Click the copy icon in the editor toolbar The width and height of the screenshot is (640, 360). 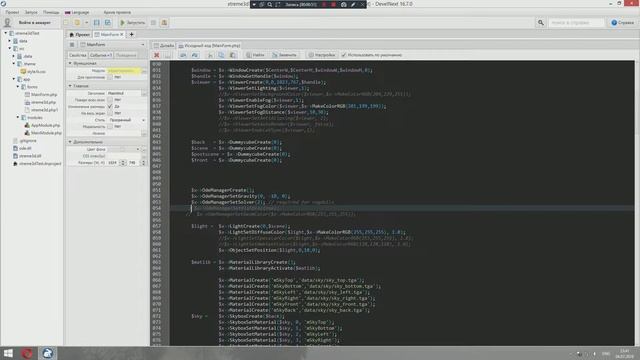221,55
